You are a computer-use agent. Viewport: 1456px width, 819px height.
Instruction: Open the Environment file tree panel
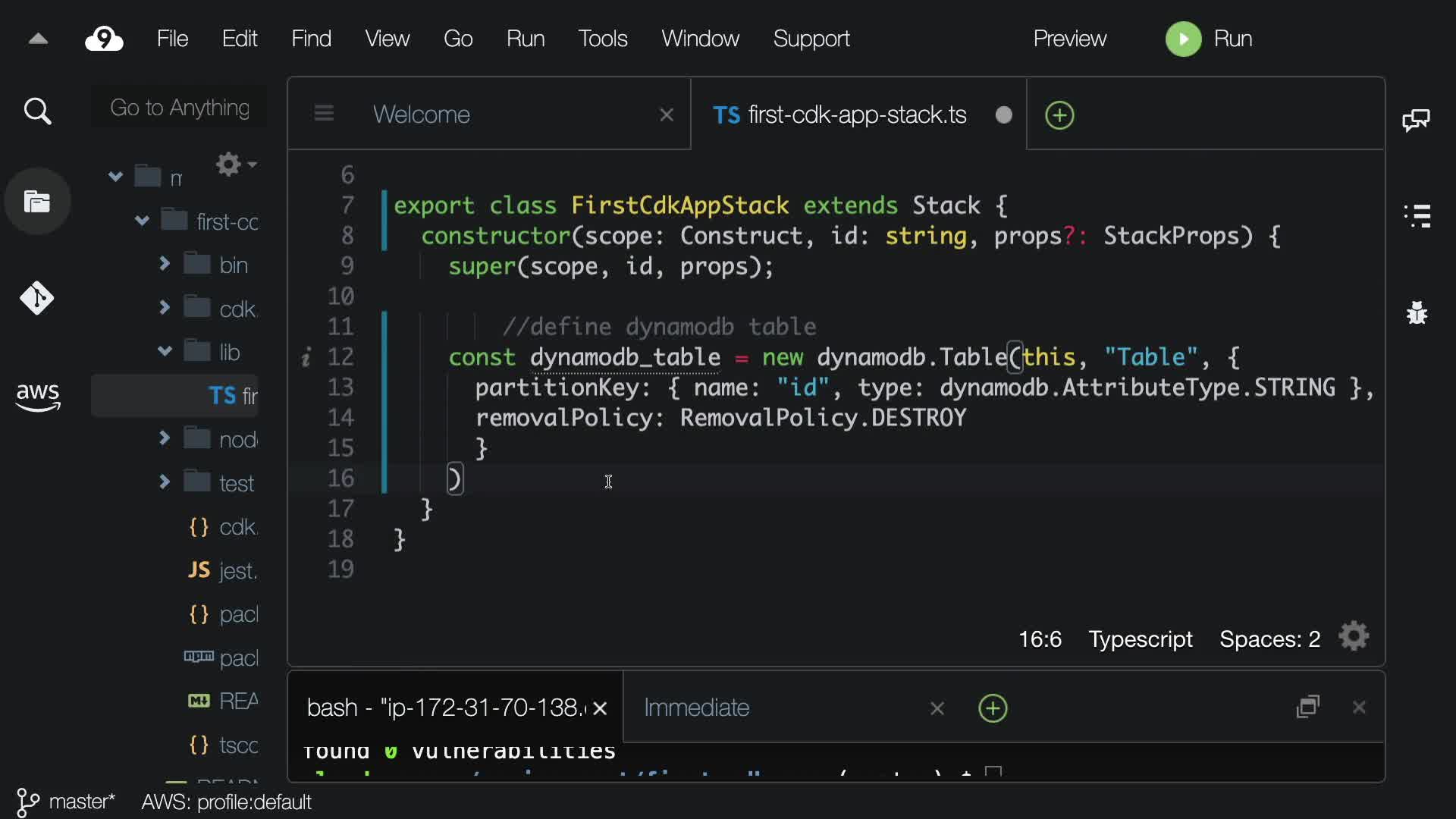37,202
